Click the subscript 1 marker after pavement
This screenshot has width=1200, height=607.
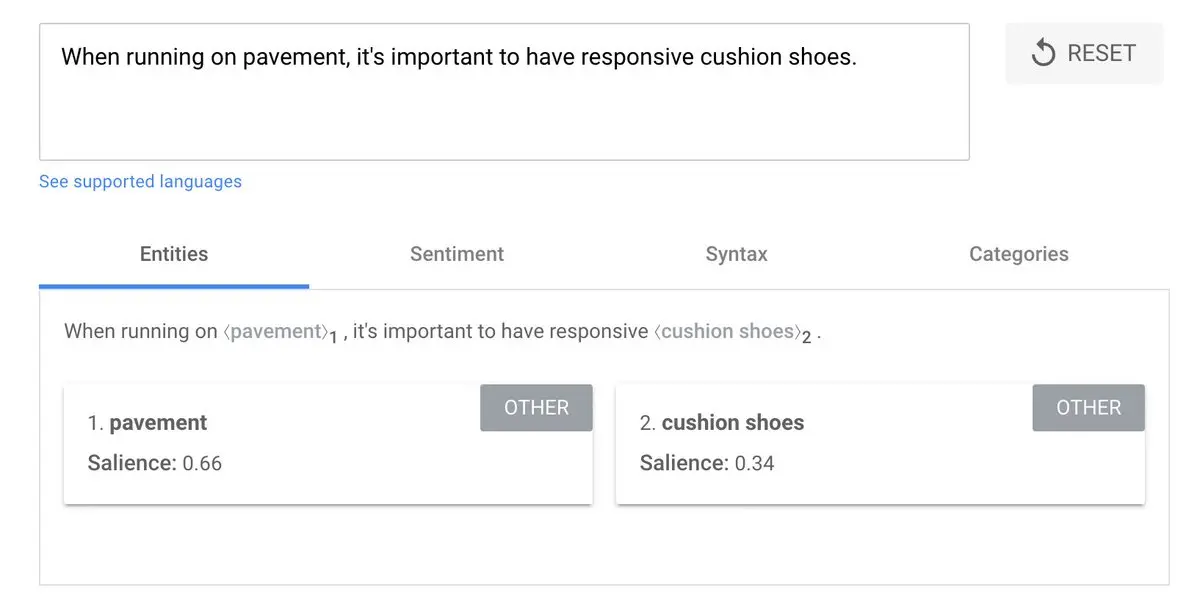333,339
